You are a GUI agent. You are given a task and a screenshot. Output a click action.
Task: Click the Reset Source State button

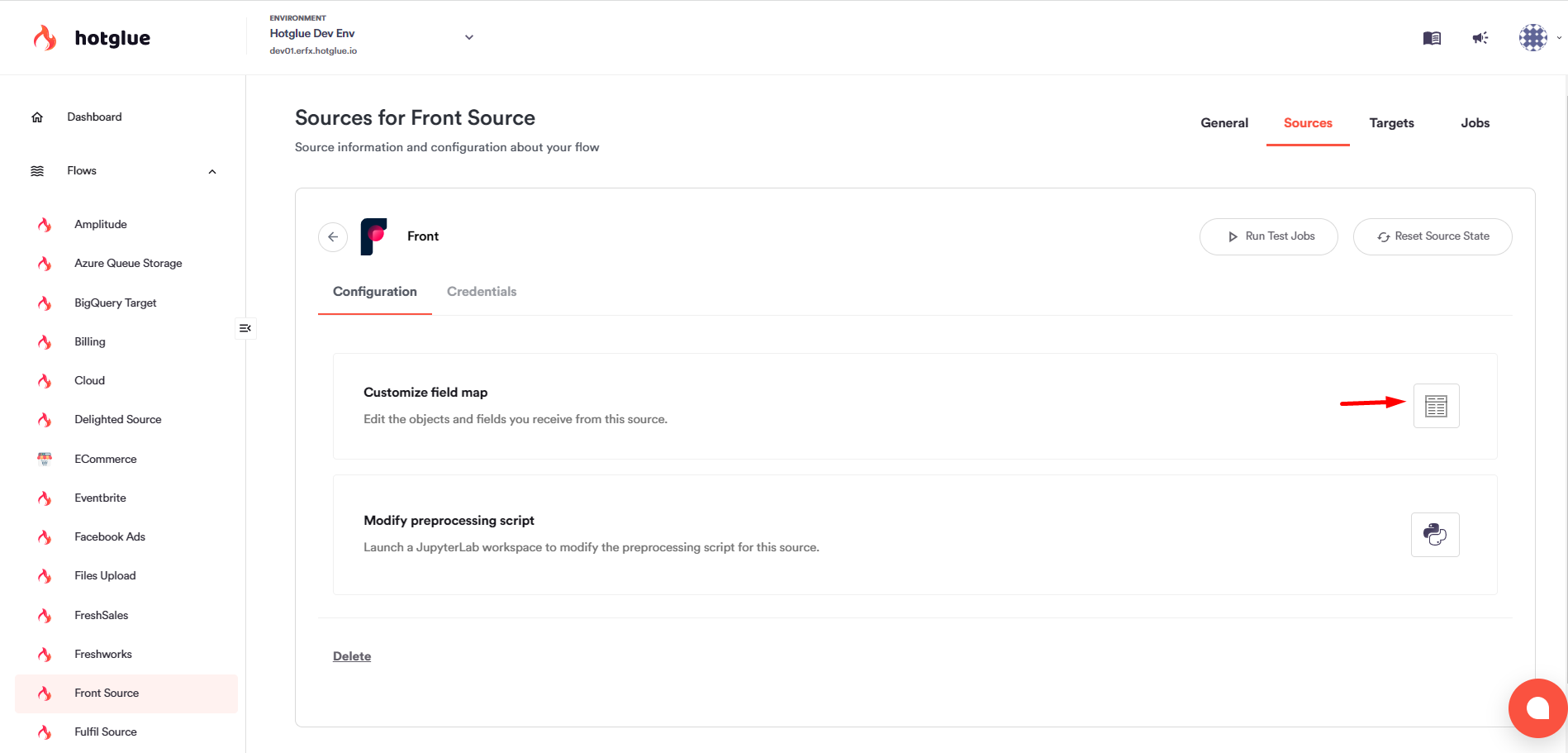click(x=1433, y=236)
